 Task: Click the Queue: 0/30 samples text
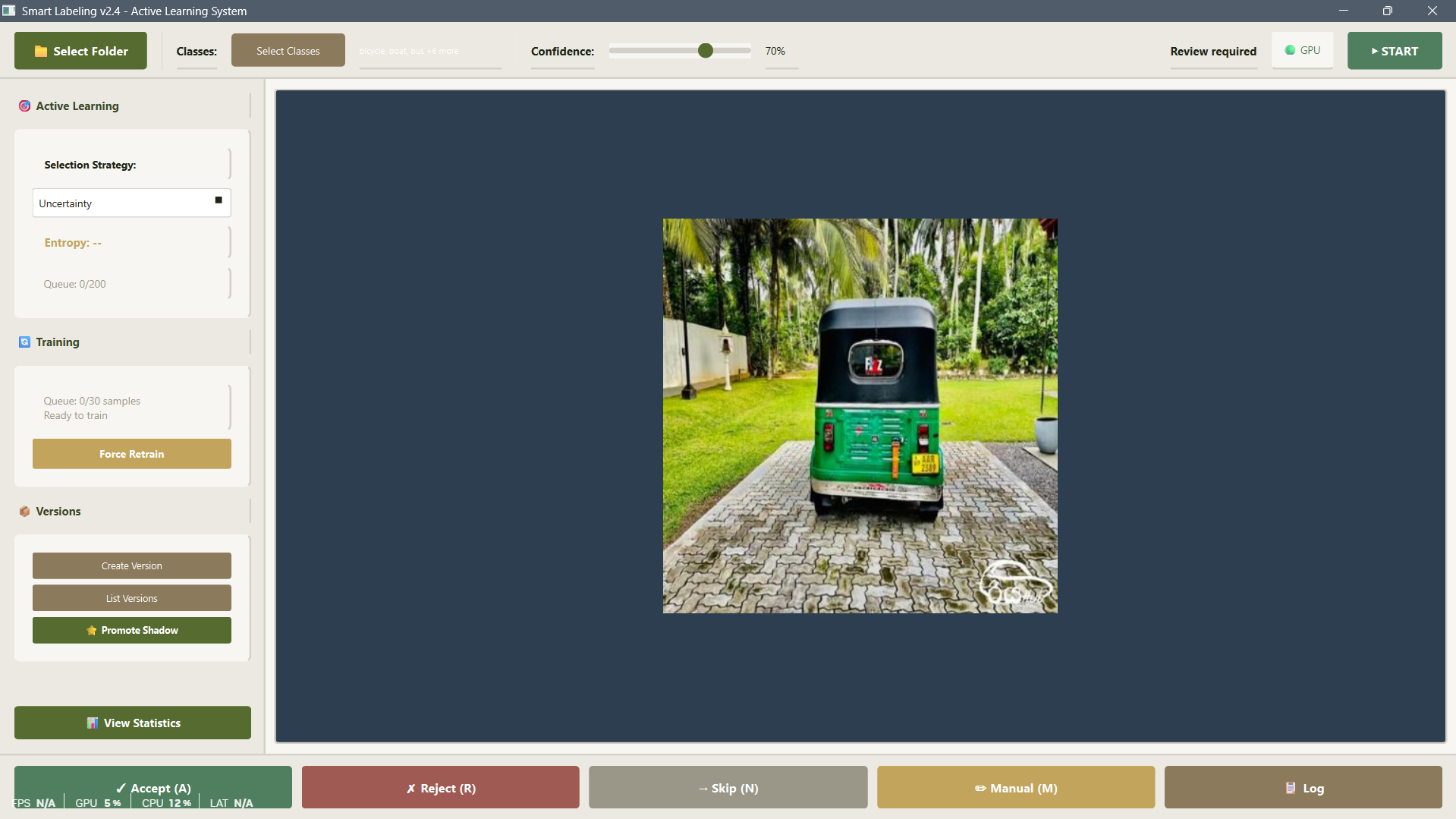92,401
